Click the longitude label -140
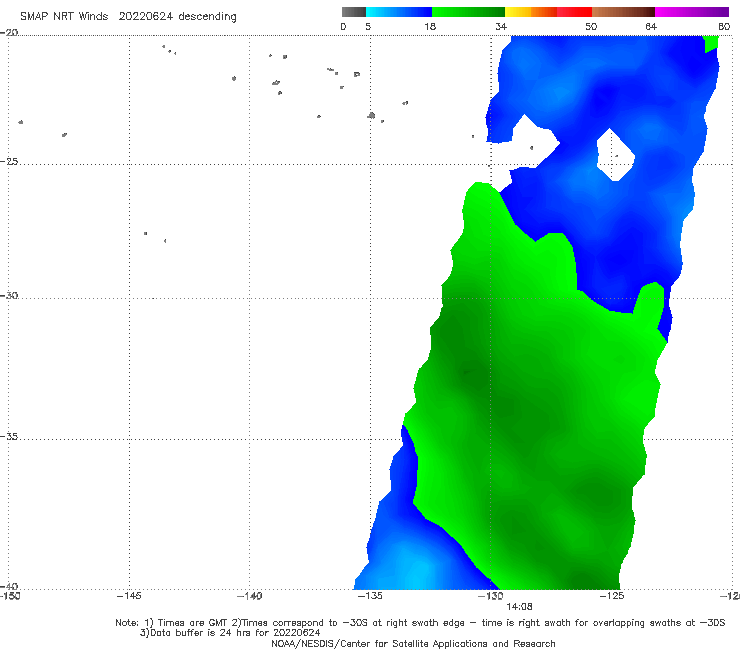Image resolution: width=740 pixels, height=650 pixels. pyautogui.click(x=249, y=596)
